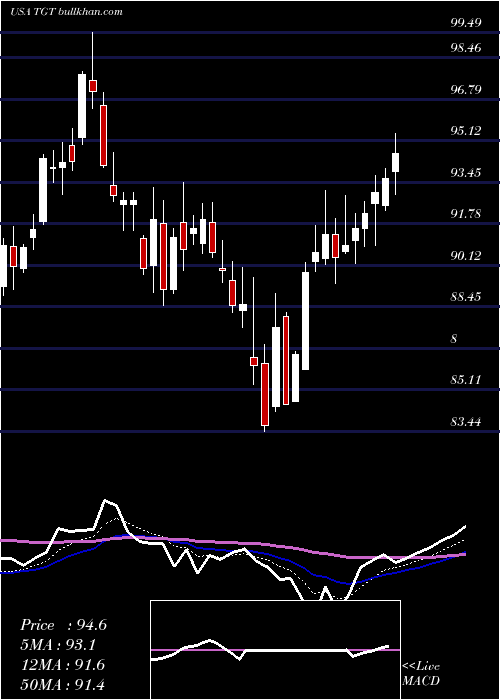Click the '12MA : 91.6' readout
The height and width of the screenshot is (700, 500).
click(63, 665)
